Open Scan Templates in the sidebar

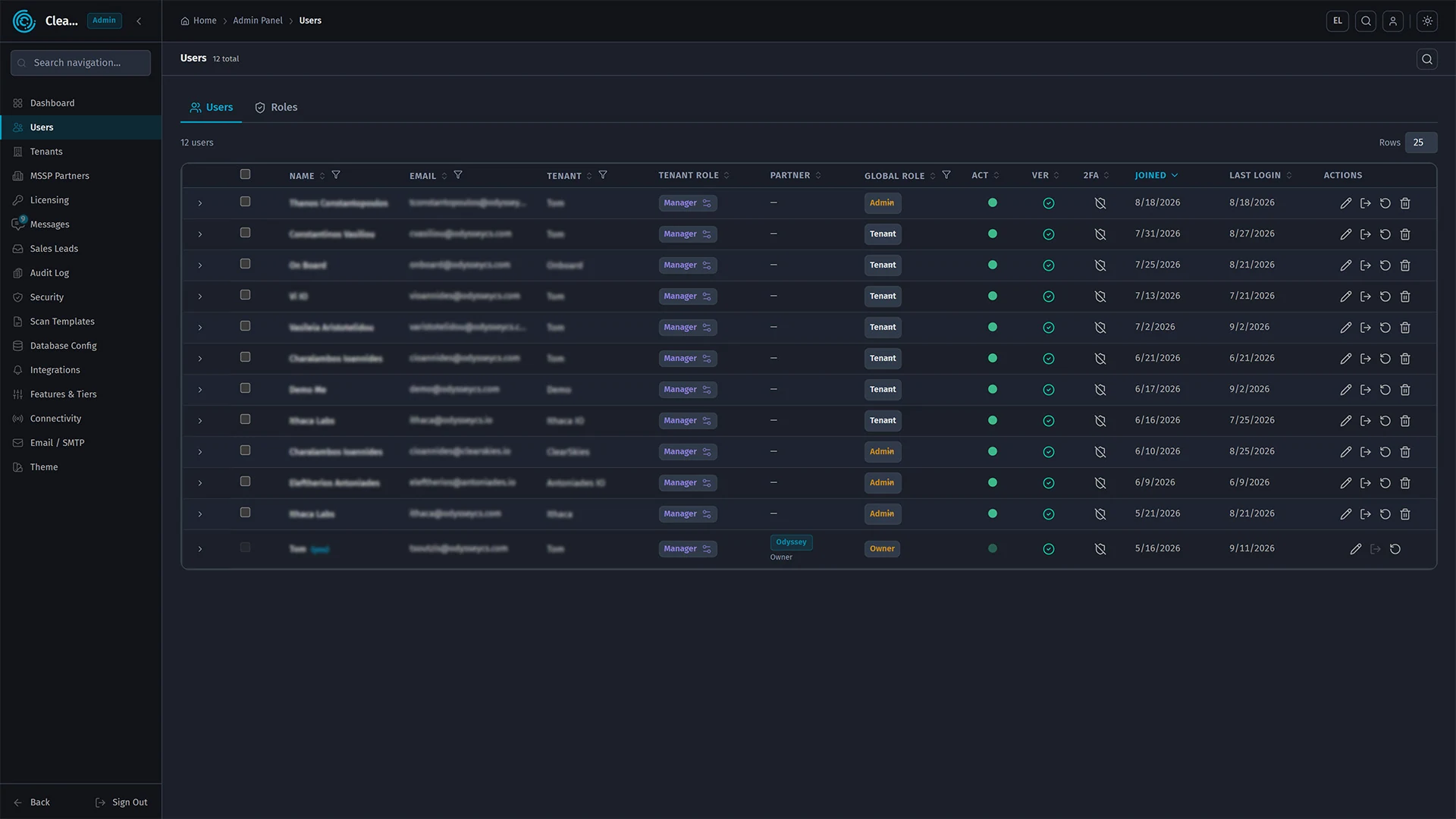(x=81, y=322)
